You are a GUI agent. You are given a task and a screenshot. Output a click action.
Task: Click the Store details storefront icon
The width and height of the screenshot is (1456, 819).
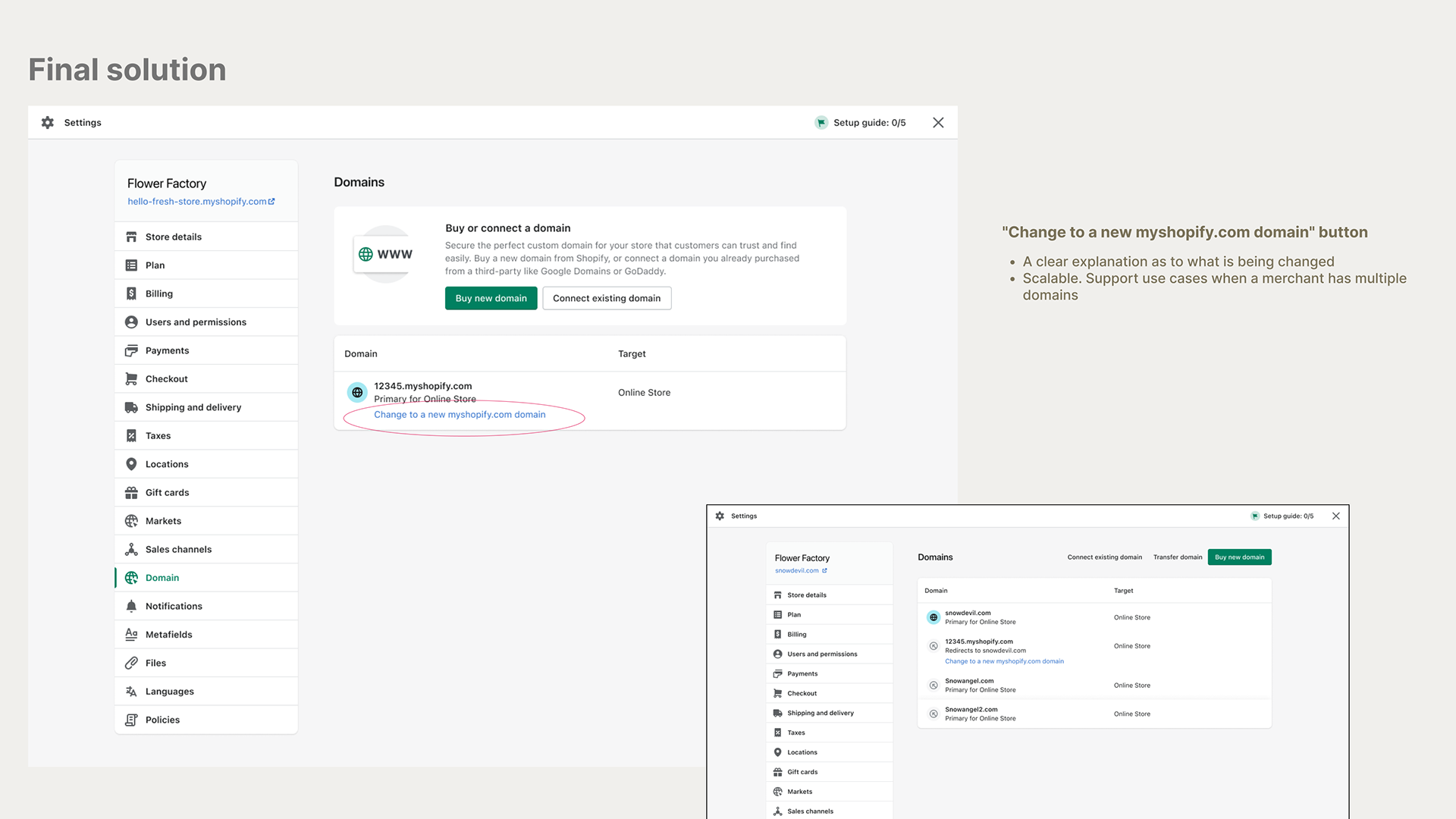[131, 237]
